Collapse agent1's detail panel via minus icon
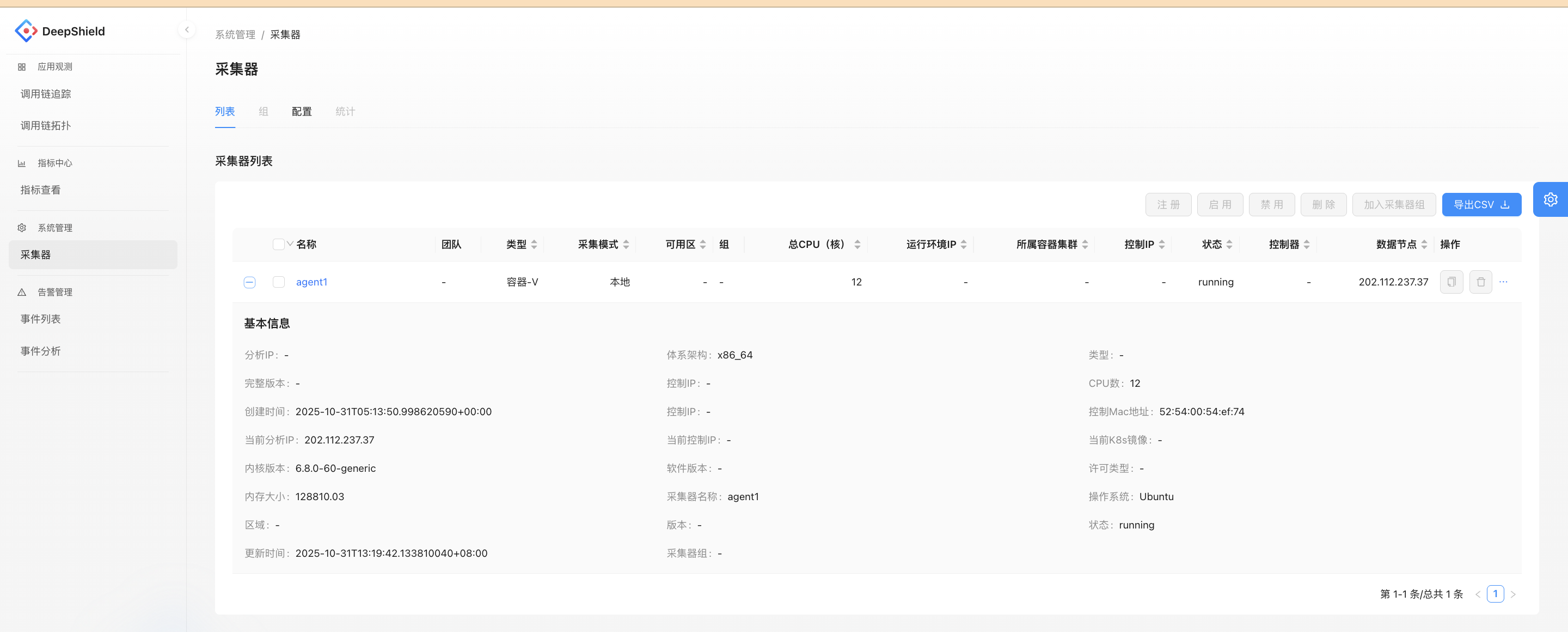The width and height of the screenshot is (1568, 632). [249, 282]
